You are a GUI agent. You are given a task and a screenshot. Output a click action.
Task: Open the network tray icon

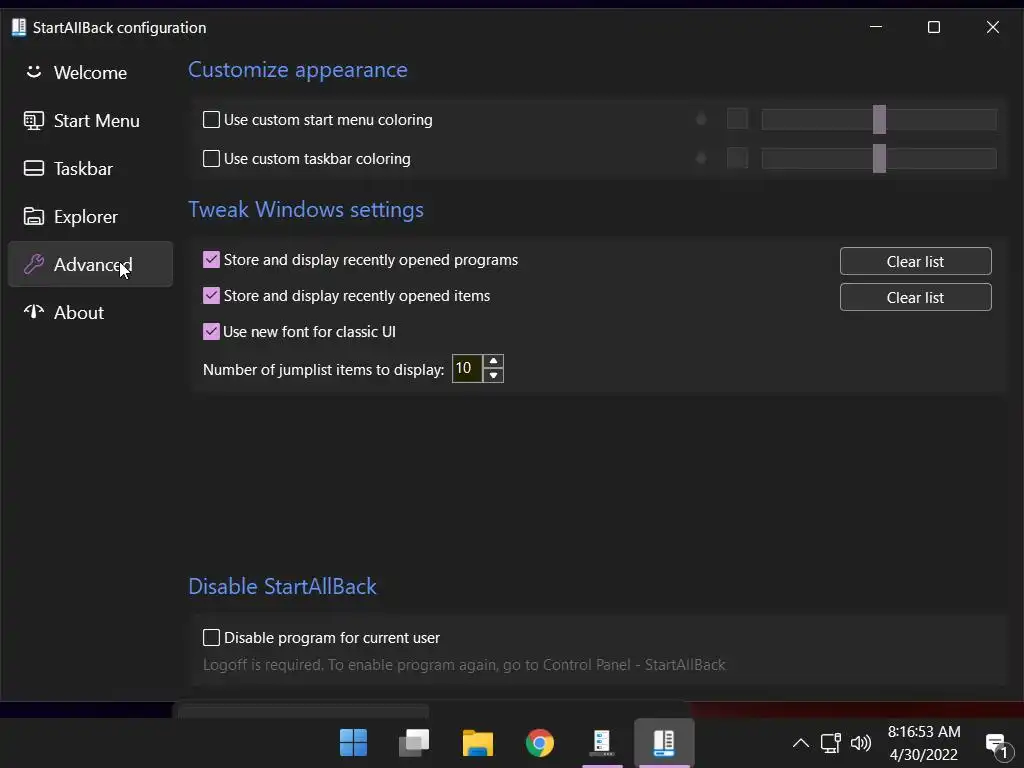(x=831, y=743)
